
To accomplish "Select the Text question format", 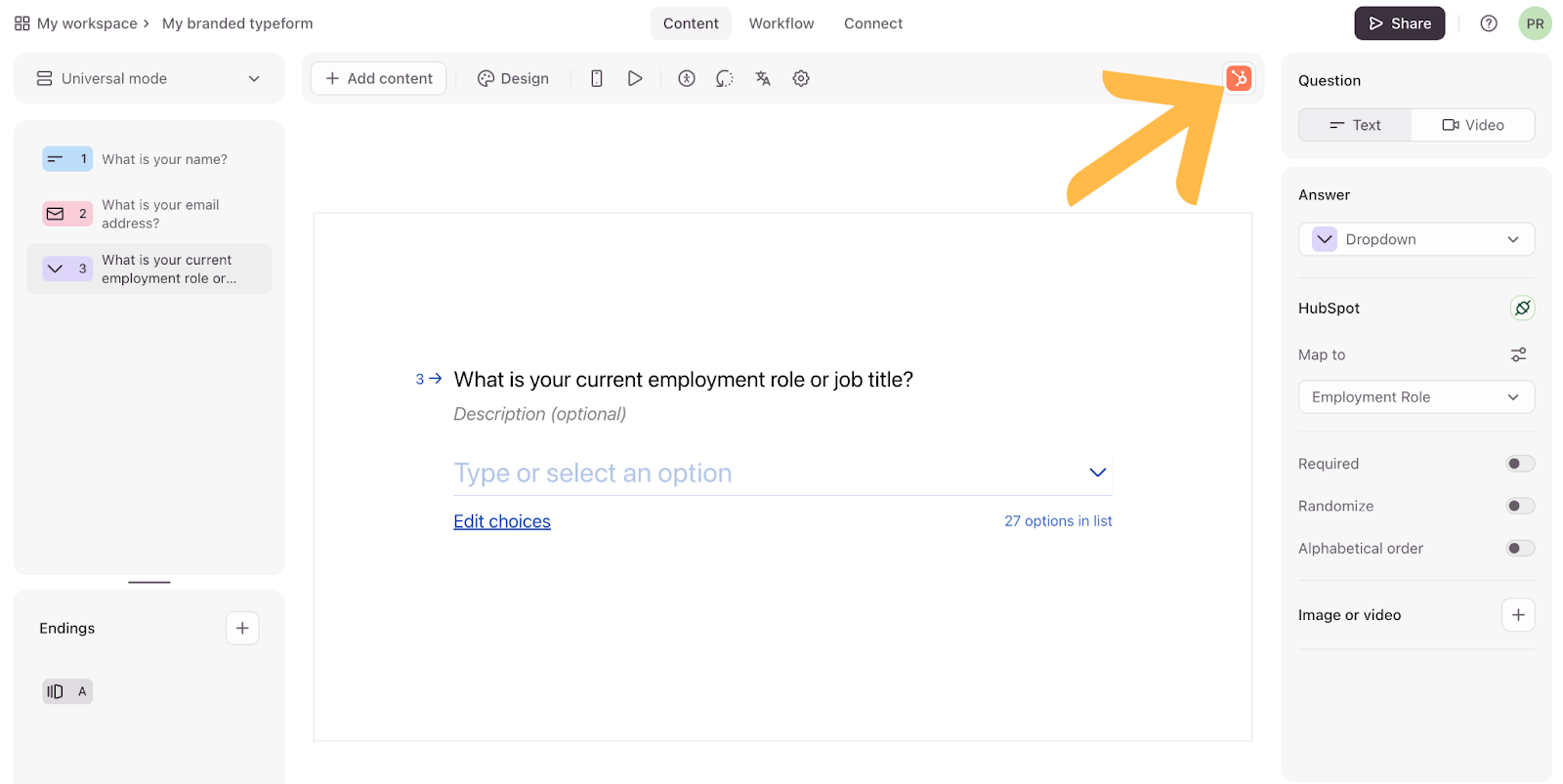I will [1355, 125].
